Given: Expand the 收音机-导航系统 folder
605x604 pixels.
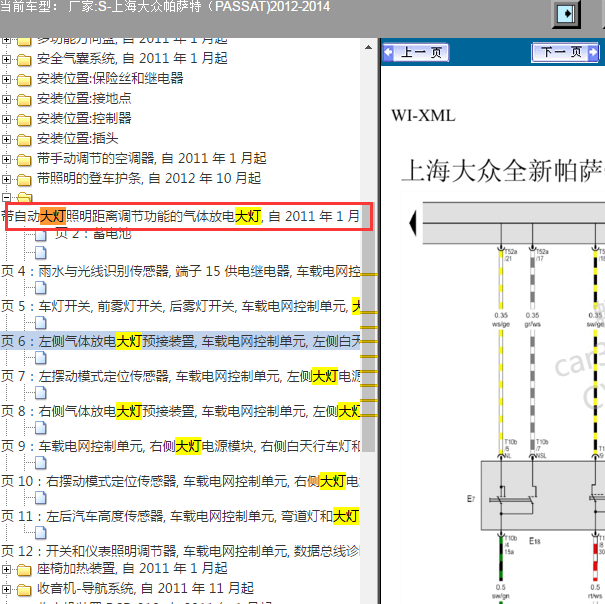Looking at the screenshot, I should click(6, 589).
